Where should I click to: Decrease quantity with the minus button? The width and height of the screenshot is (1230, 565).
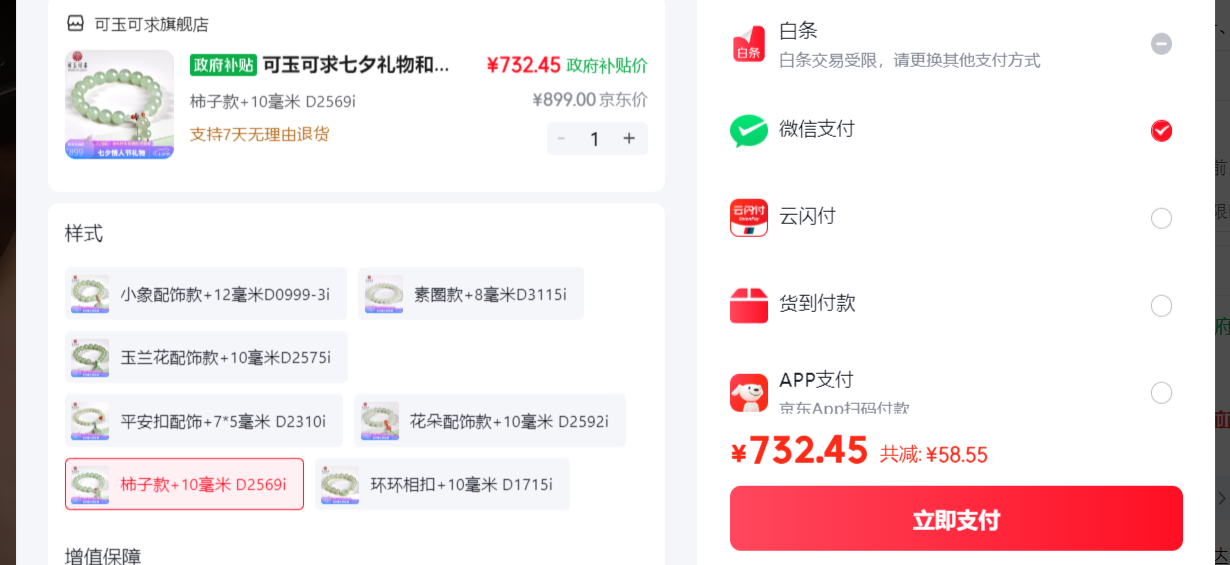tap(561, 139)
